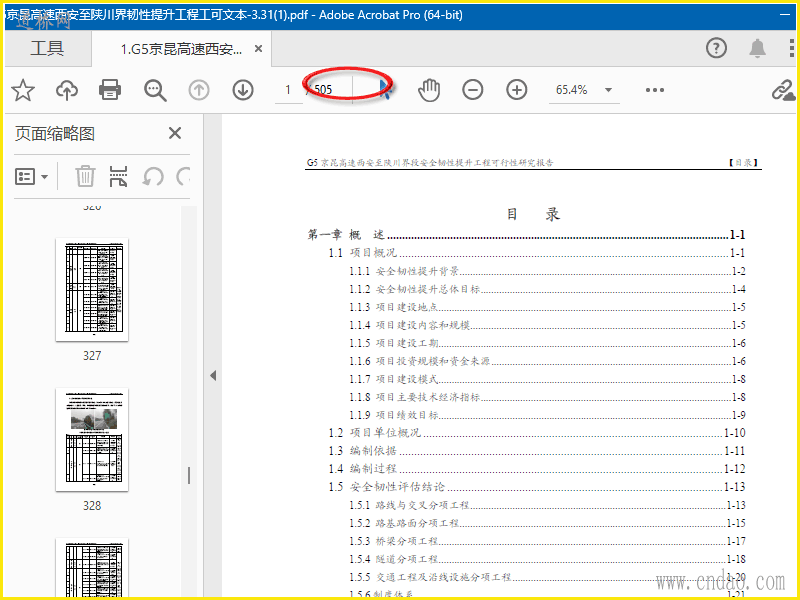Open contents entry 1.1.5 项目建设工期
This screenshot has width=800, height=600.
click(547, 343)
